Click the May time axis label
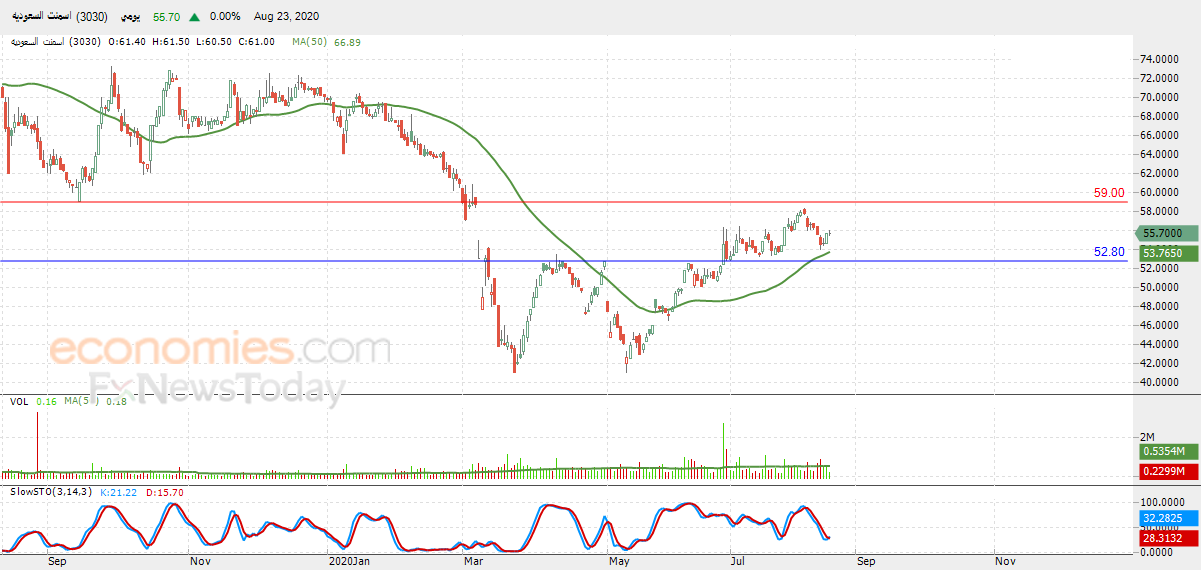The image size is (1201, 570). [x=619, y=562]
